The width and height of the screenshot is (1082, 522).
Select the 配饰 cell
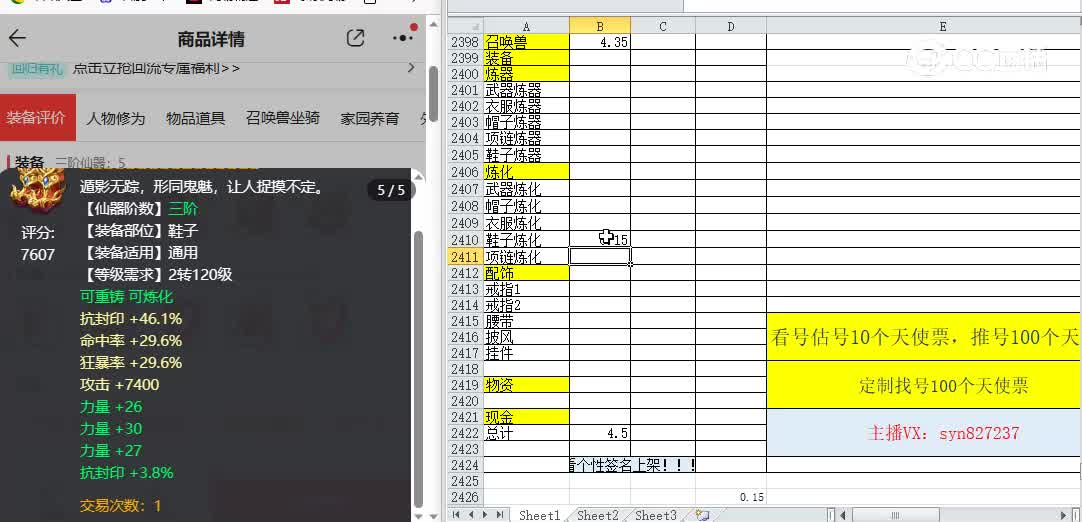[x=527, y=273]
